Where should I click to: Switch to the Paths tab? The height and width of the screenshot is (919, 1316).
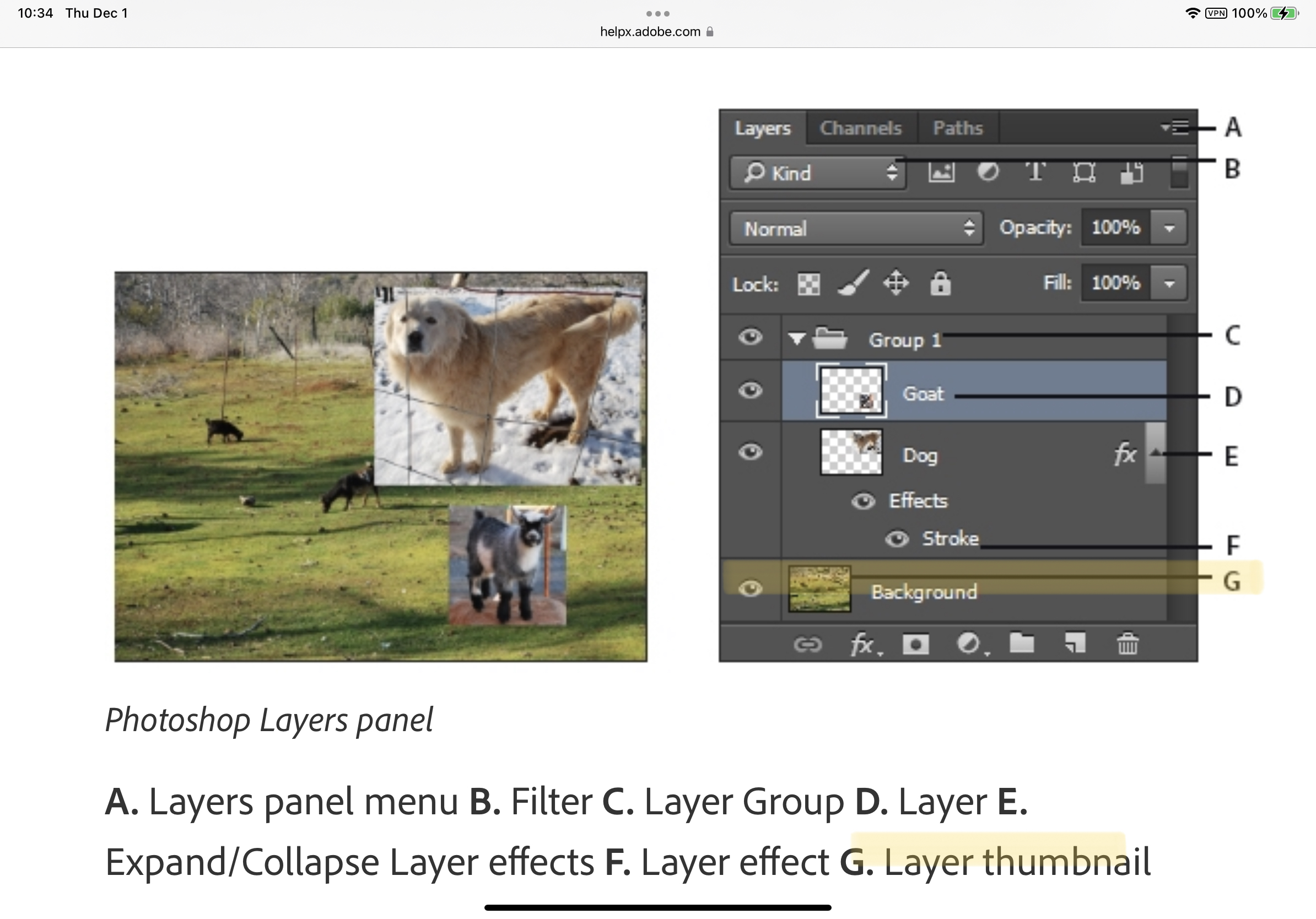[x=958, y=128]
